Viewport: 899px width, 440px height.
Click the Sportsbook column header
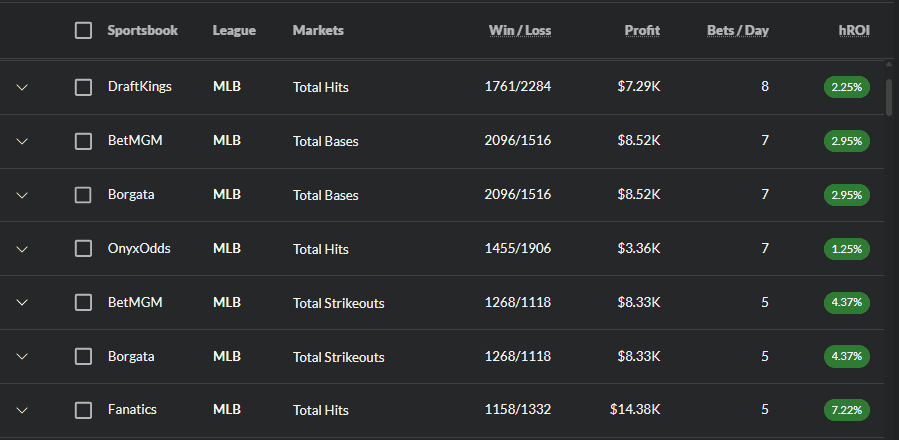143,30
